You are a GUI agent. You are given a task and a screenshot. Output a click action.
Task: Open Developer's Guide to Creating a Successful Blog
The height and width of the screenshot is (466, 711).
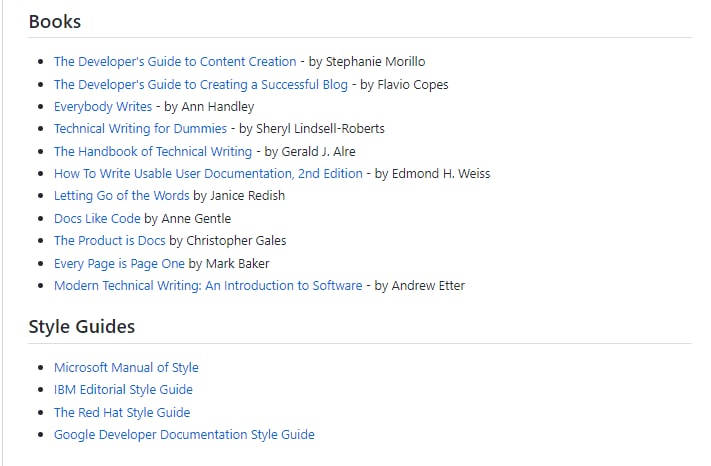coord(201,85)
